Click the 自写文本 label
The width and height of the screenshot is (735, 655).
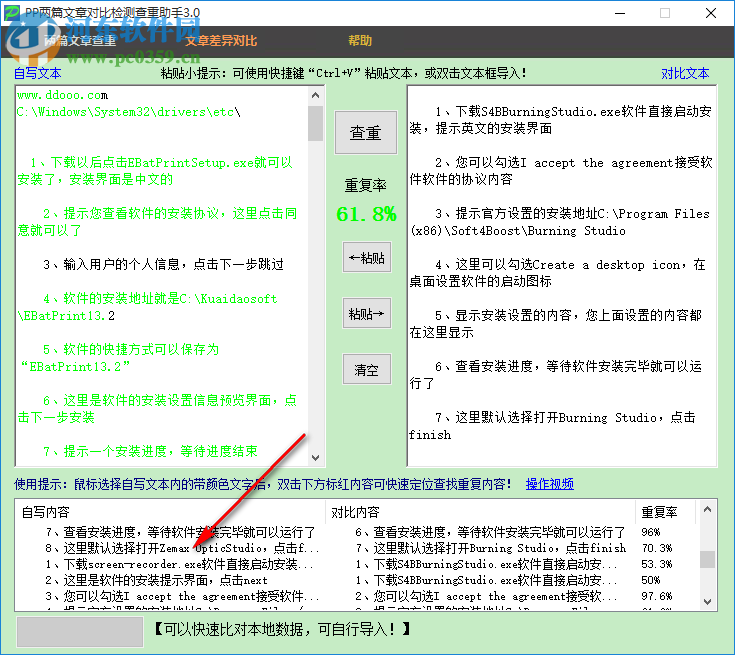38,73
